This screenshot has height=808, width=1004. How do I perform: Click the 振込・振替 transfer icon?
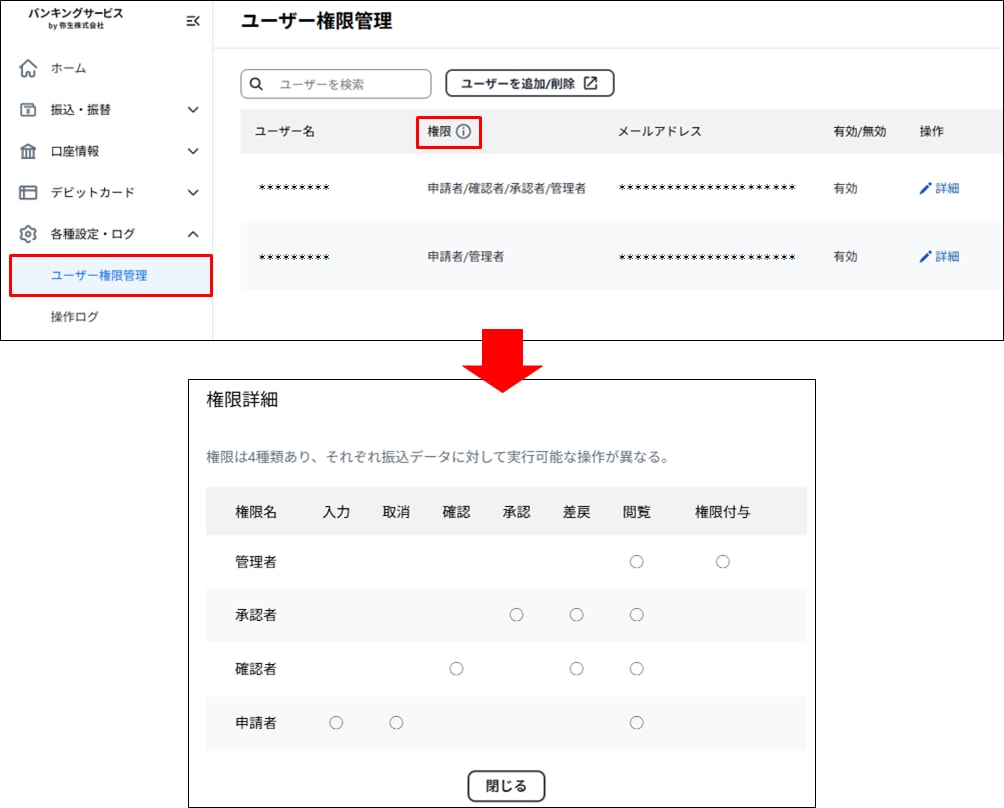point(28,110)
